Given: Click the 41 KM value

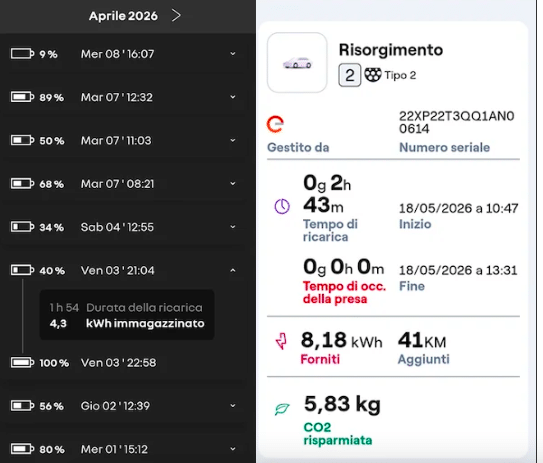Looking at the screenshot, I should [x=422, y=340].
